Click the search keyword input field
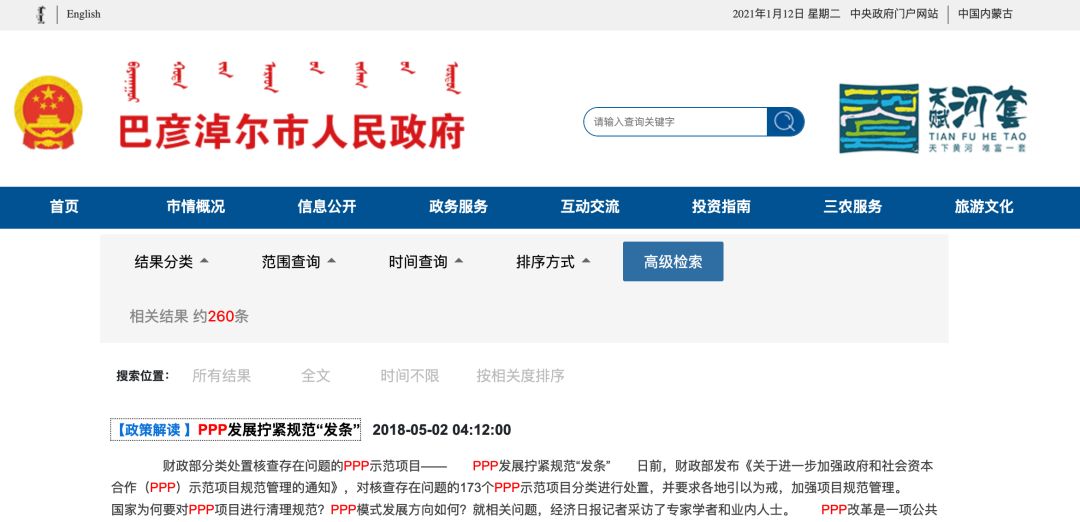Viewport: 1080px width, 522px height. point(675,122)
